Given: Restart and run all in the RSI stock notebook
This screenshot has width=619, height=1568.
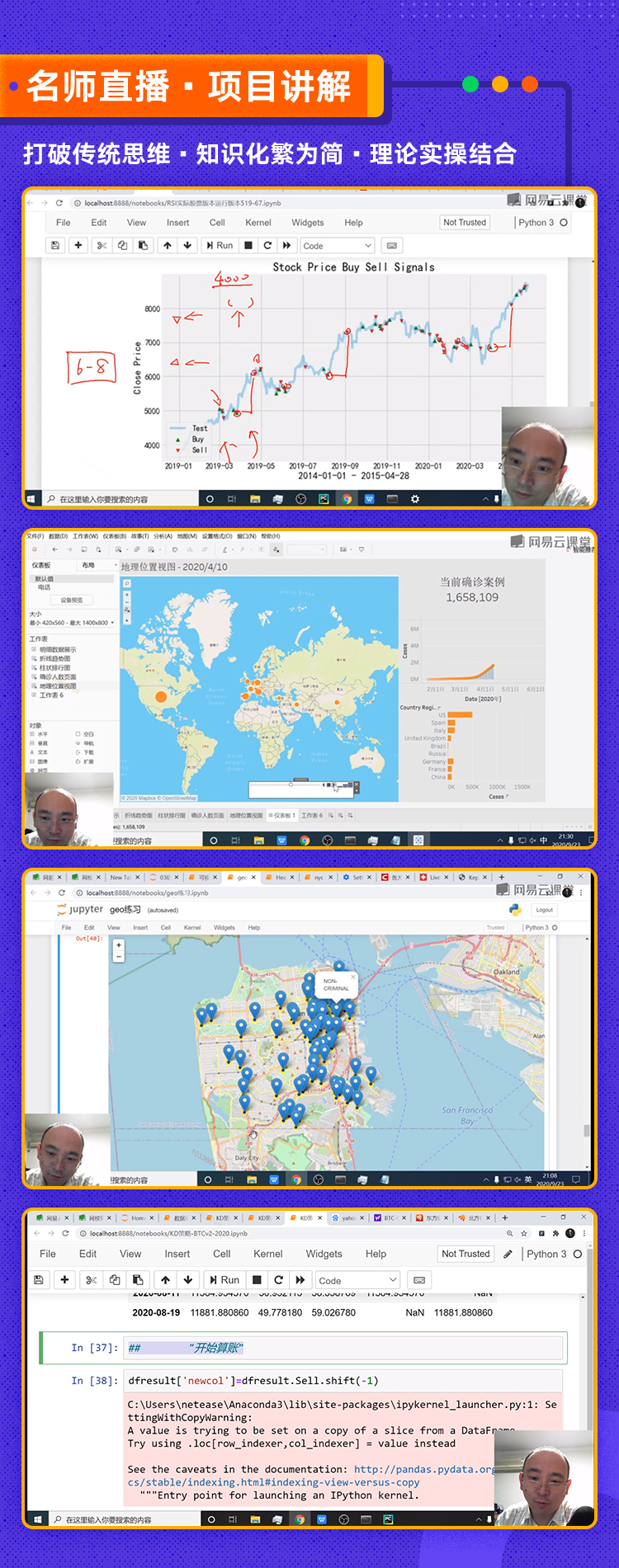Looking at the screenshot, I should (x=286, y=245).
